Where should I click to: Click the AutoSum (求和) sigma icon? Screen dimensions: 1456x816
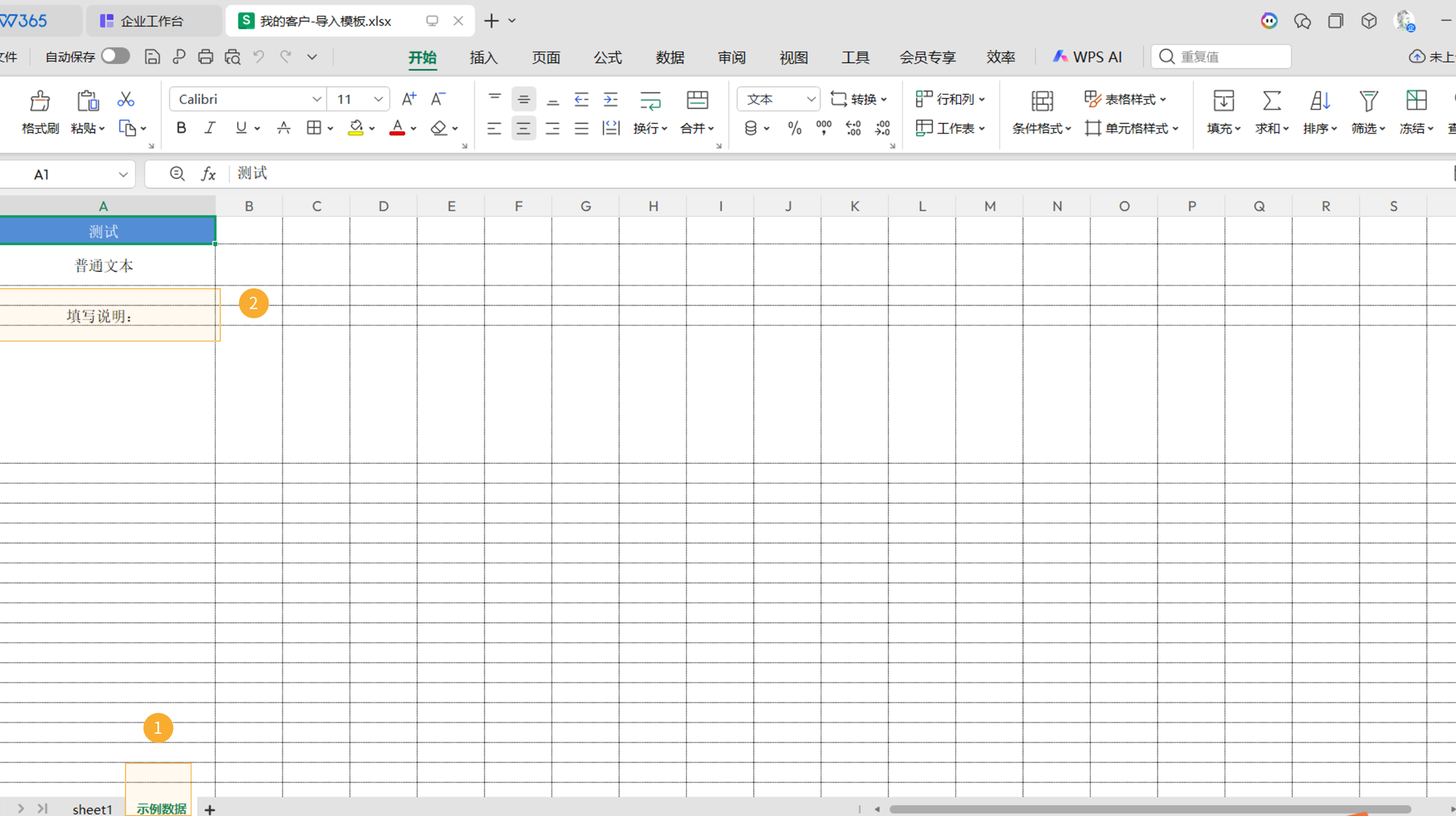pos(1272,101)
